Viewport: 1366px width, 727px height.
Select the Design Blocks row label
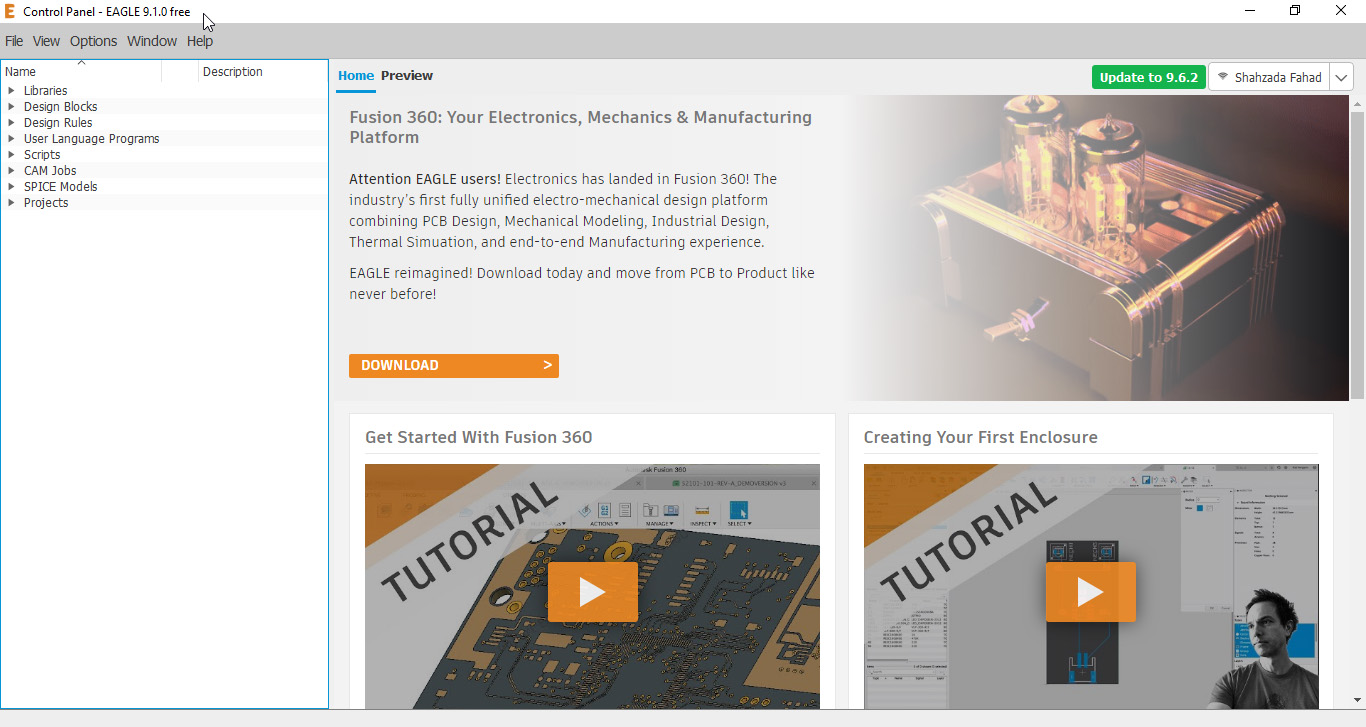coord(61,107)
